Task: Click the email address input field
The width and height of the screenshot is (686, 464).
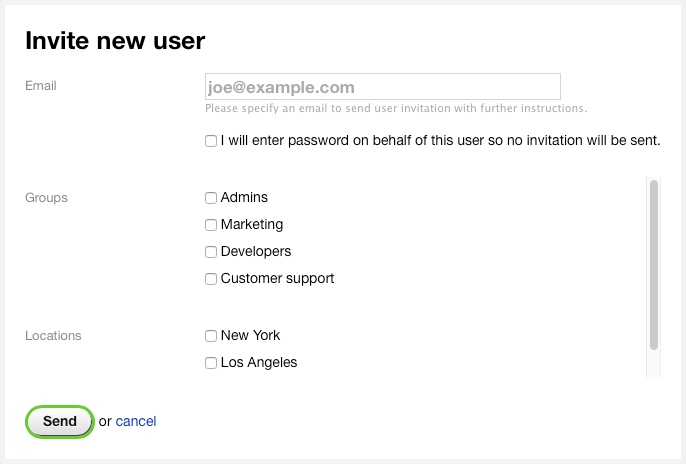Action: (x=382, y=87)
